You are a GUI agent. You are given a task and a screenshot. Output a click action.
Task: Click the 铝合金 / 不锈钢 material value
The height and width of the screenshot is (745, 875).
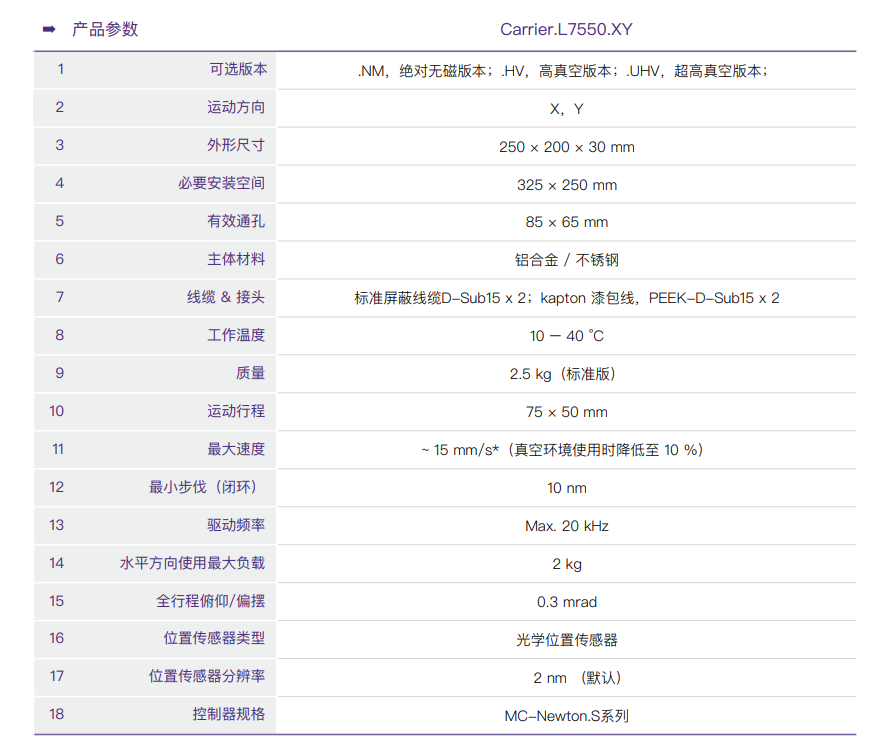566,260
